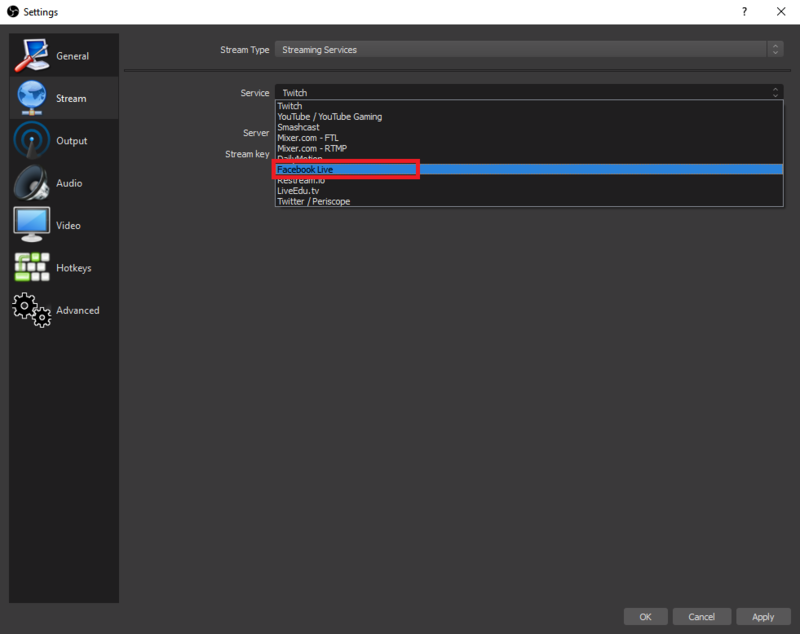Screen dimensions: 800x634
Task: Choose YouTube / YouTube Gaming service
Action: point(529,117)
